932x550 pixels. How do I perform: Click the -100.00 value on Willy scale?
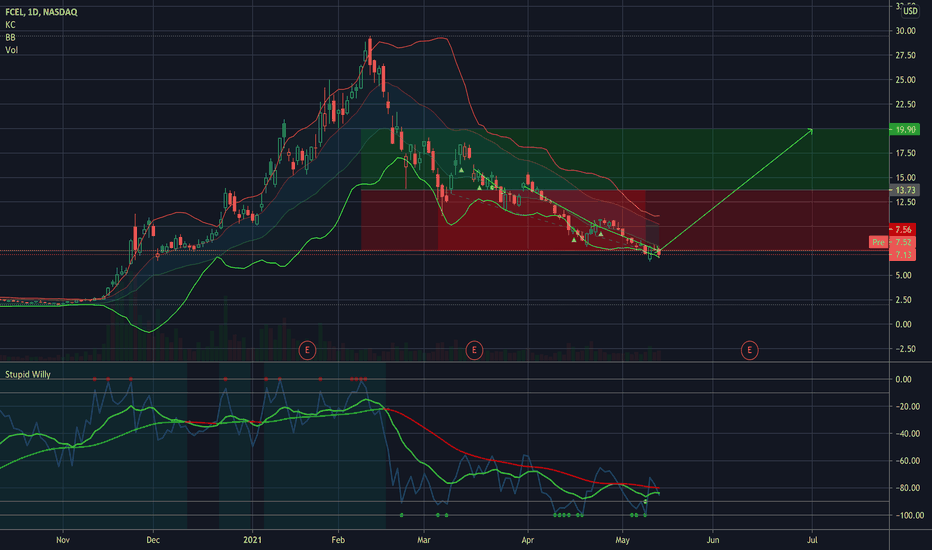(909, 516)
